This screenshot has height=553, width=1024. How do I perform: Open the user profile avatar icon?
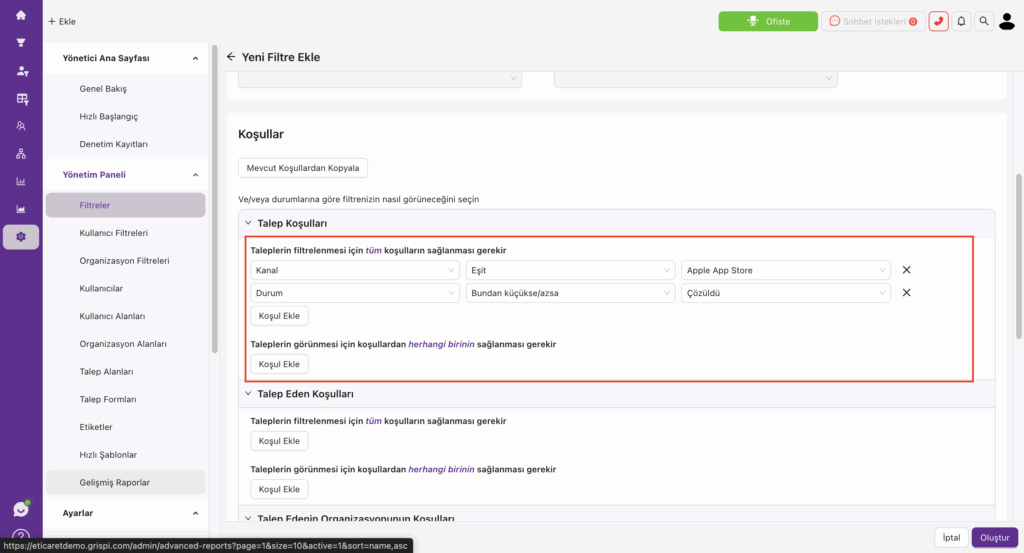(x=1007, y=22)
